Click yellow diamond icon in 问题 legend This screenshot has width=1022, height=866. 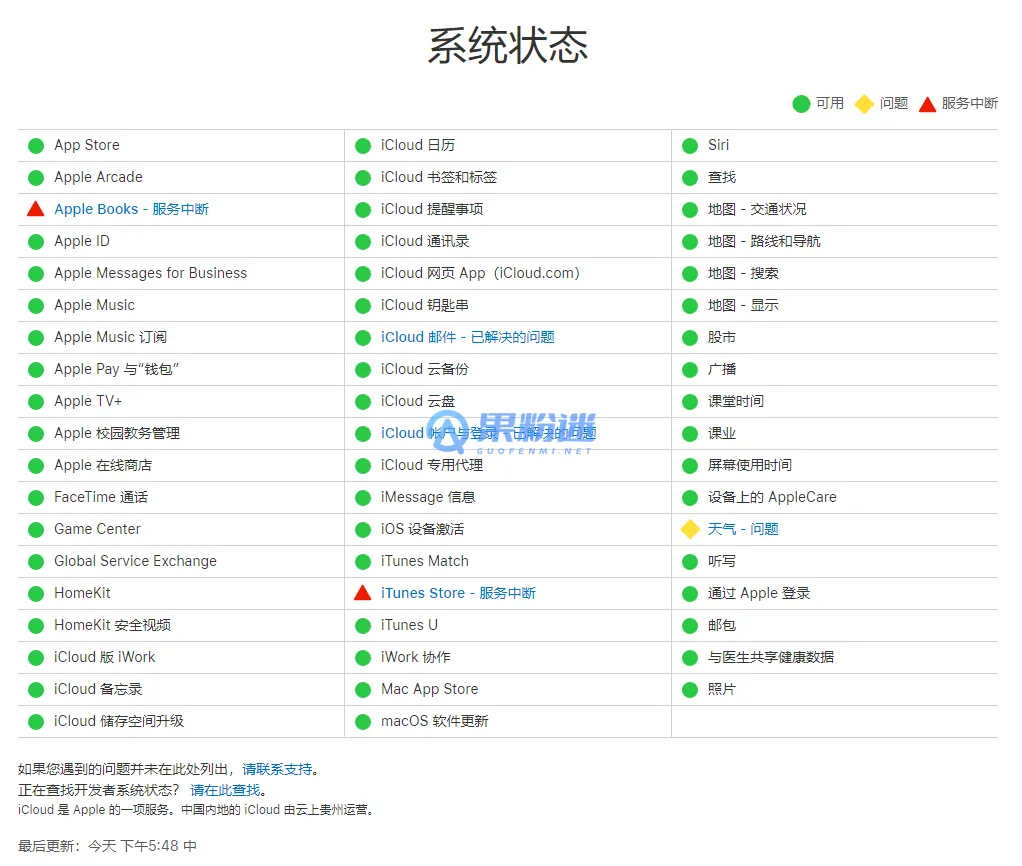pos(864,104)
